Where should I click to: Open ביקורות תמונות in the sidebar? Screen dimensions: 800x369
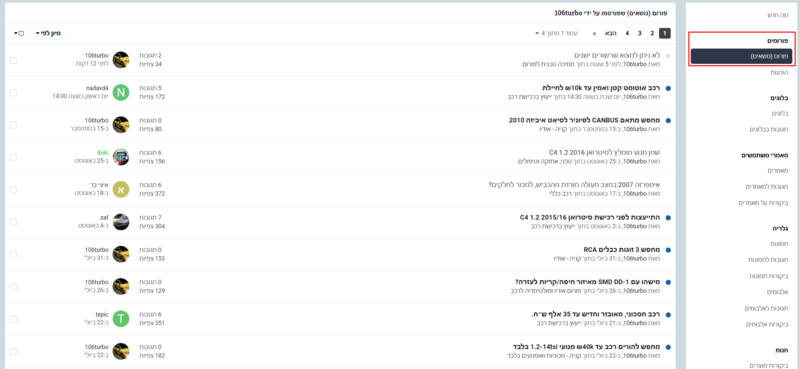pos(769,276)
